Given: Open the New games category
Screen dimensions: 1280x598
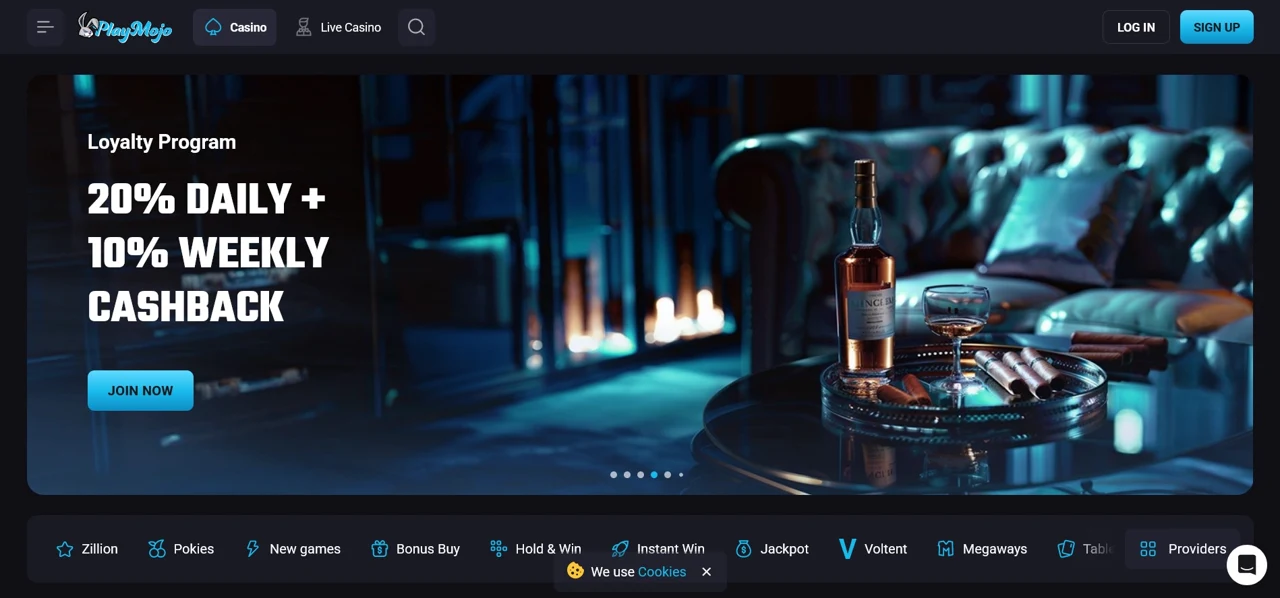Looking at the screenshot, I should click(292, 549).
